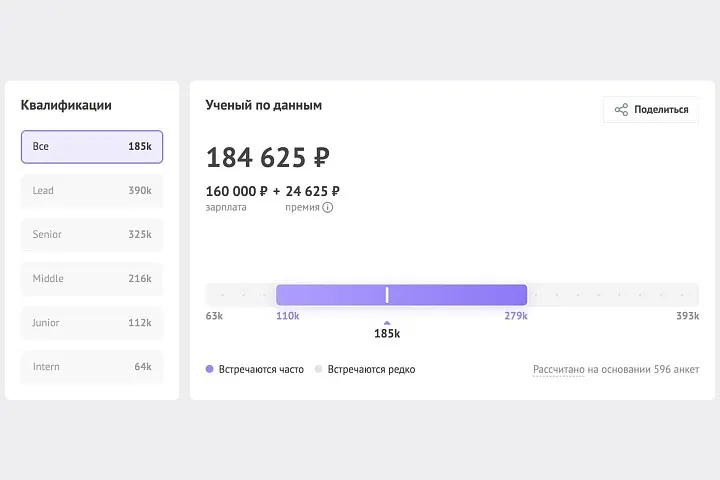Select the Lead qualification option
Image resolution: width=720 pixels, height=480 pixels.
(x=92, y=191)
